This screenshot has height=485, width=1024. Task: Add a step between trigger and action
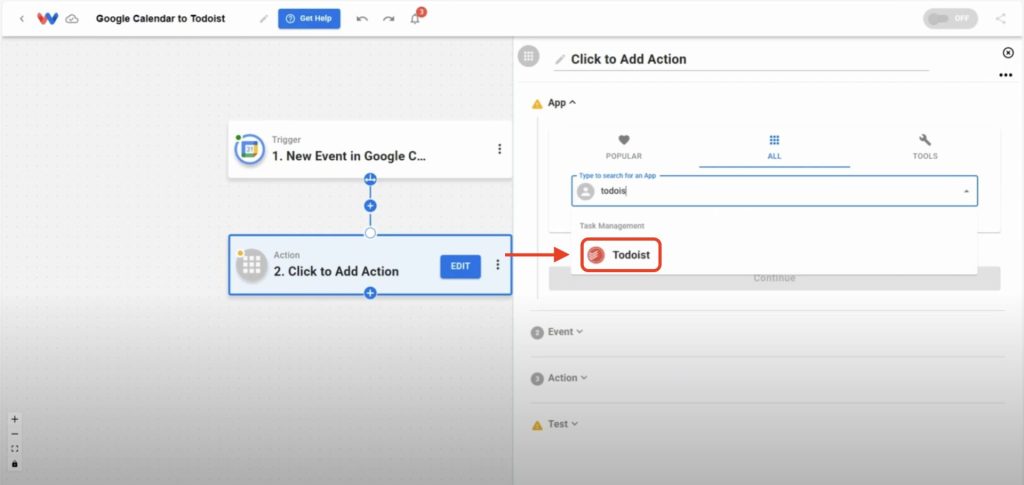coord(370,206)
